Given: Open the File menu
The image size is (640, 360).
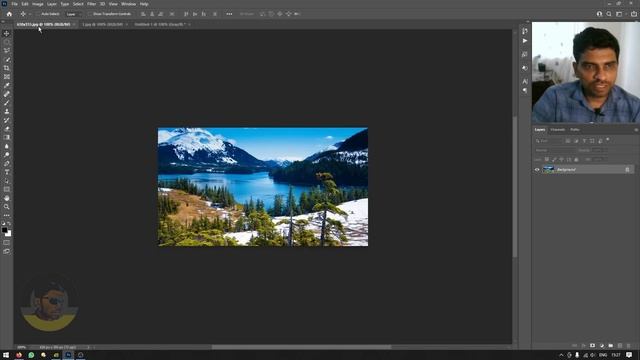Looking at the screenshot, I should click(14, 4).
